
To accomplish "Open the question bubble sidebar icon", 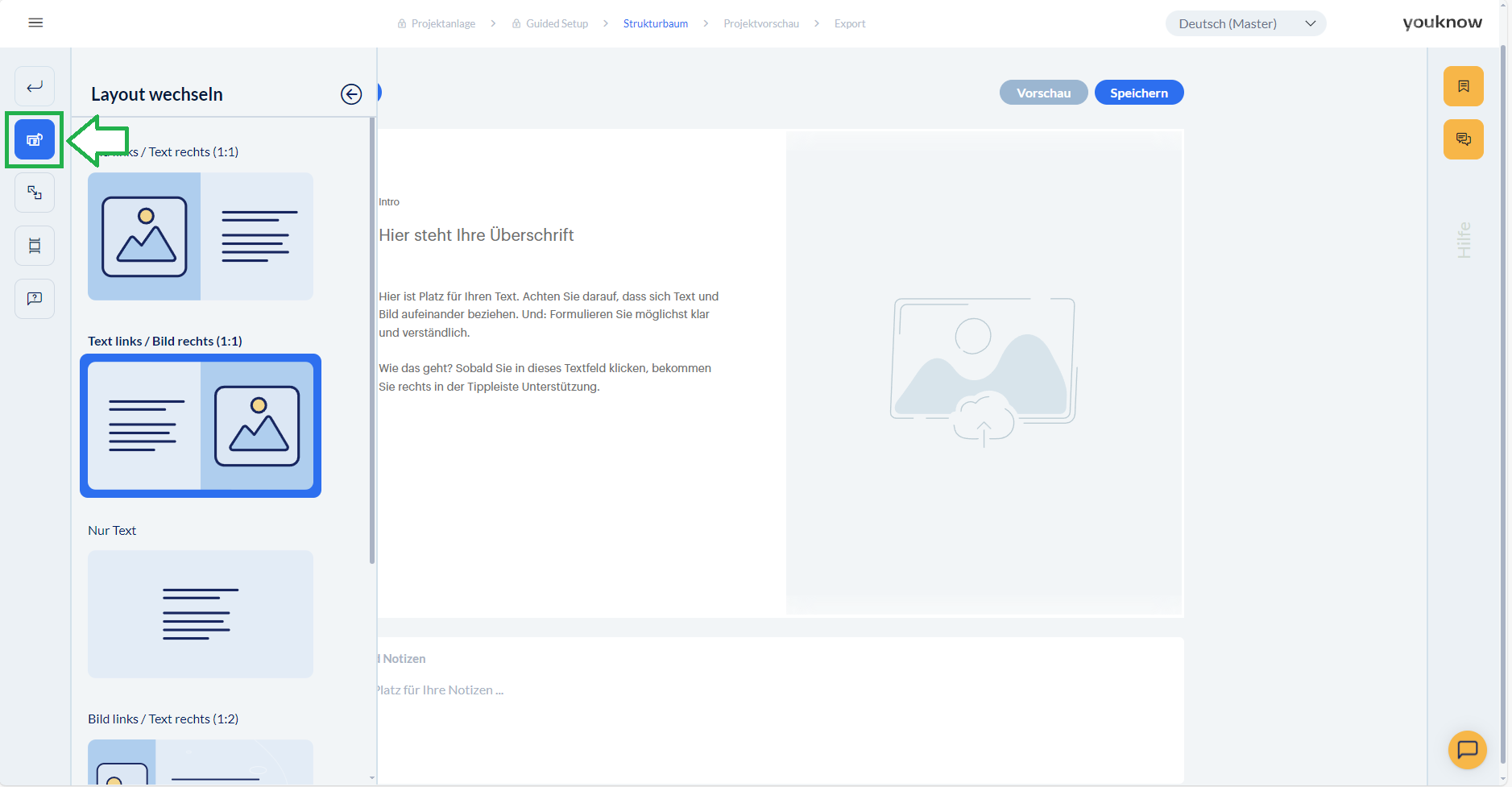I will (35, 299).
